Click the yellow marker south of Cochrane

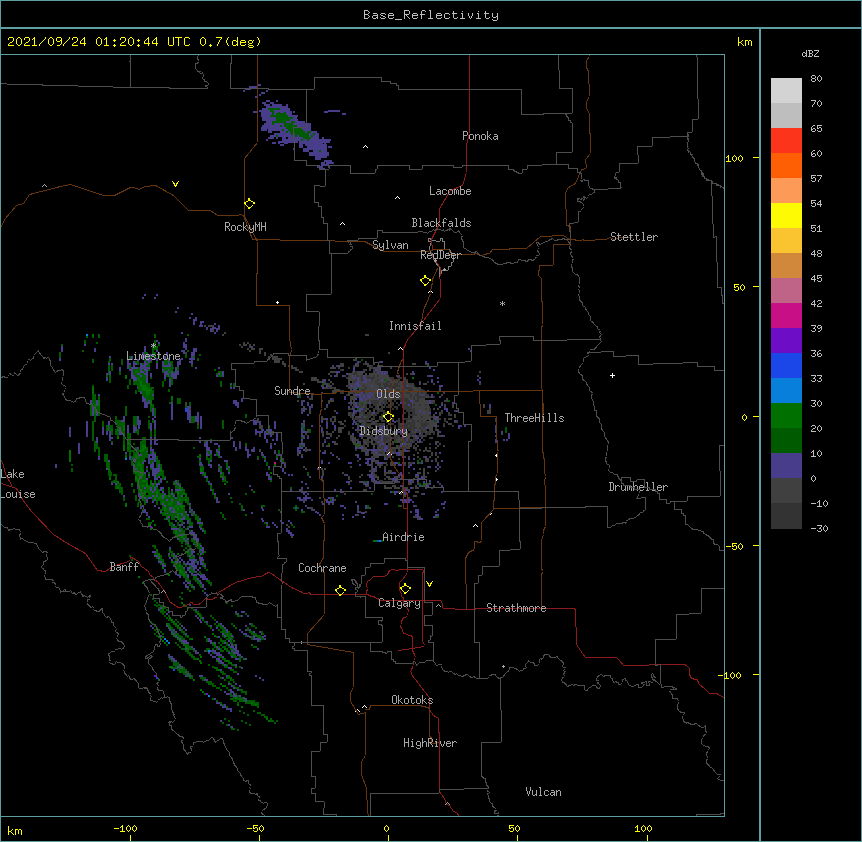point(340,590)
